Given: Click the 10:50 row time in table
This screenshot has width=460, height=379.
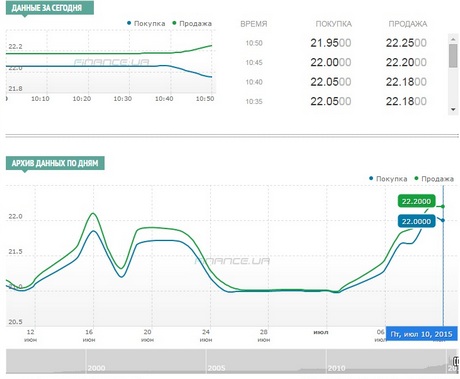Looking at the screenshot, I should tap(254, 43).
